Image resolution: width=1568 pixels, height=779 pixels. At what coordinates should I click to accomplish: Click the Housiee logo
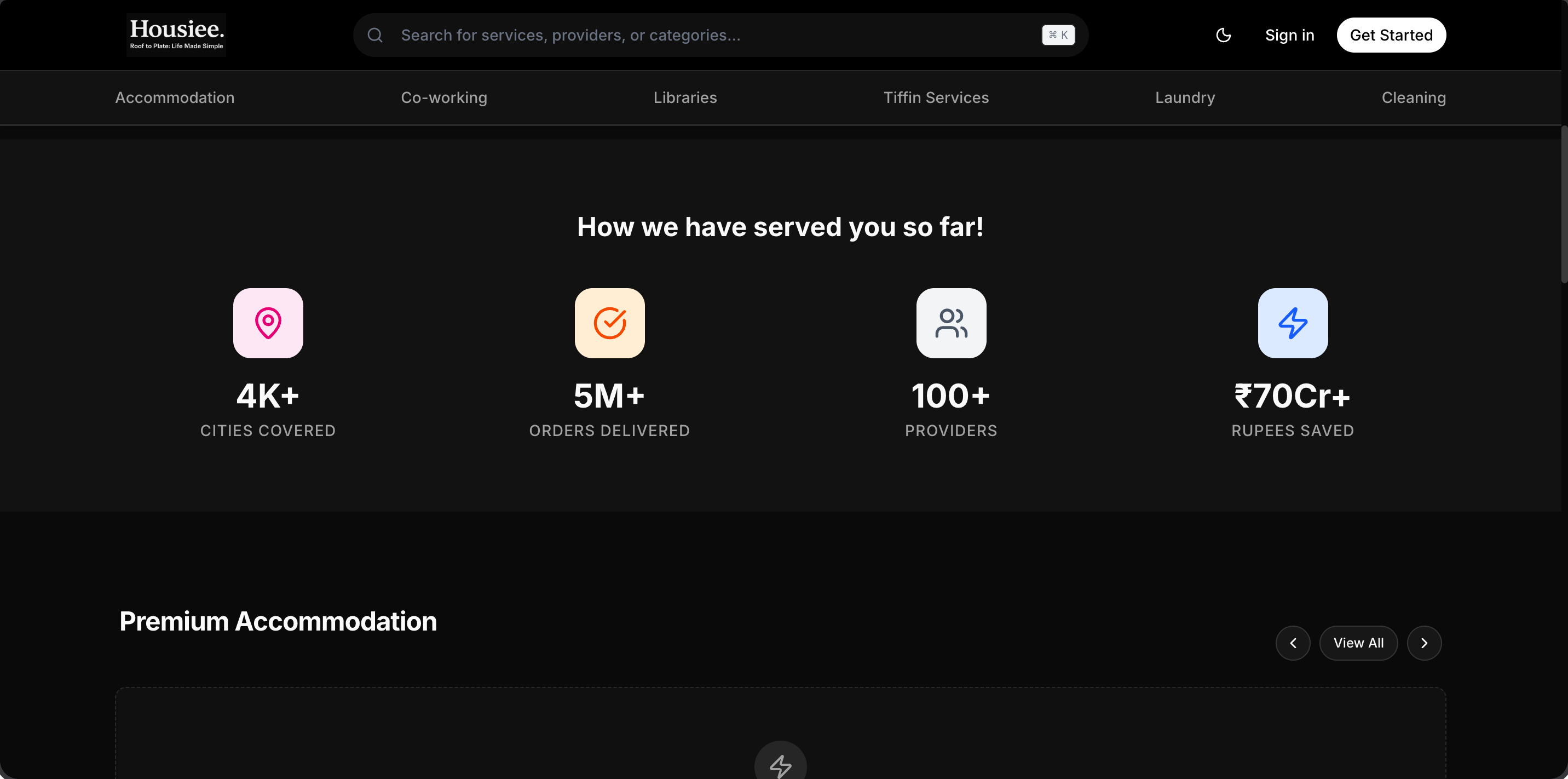click(176, 35)
